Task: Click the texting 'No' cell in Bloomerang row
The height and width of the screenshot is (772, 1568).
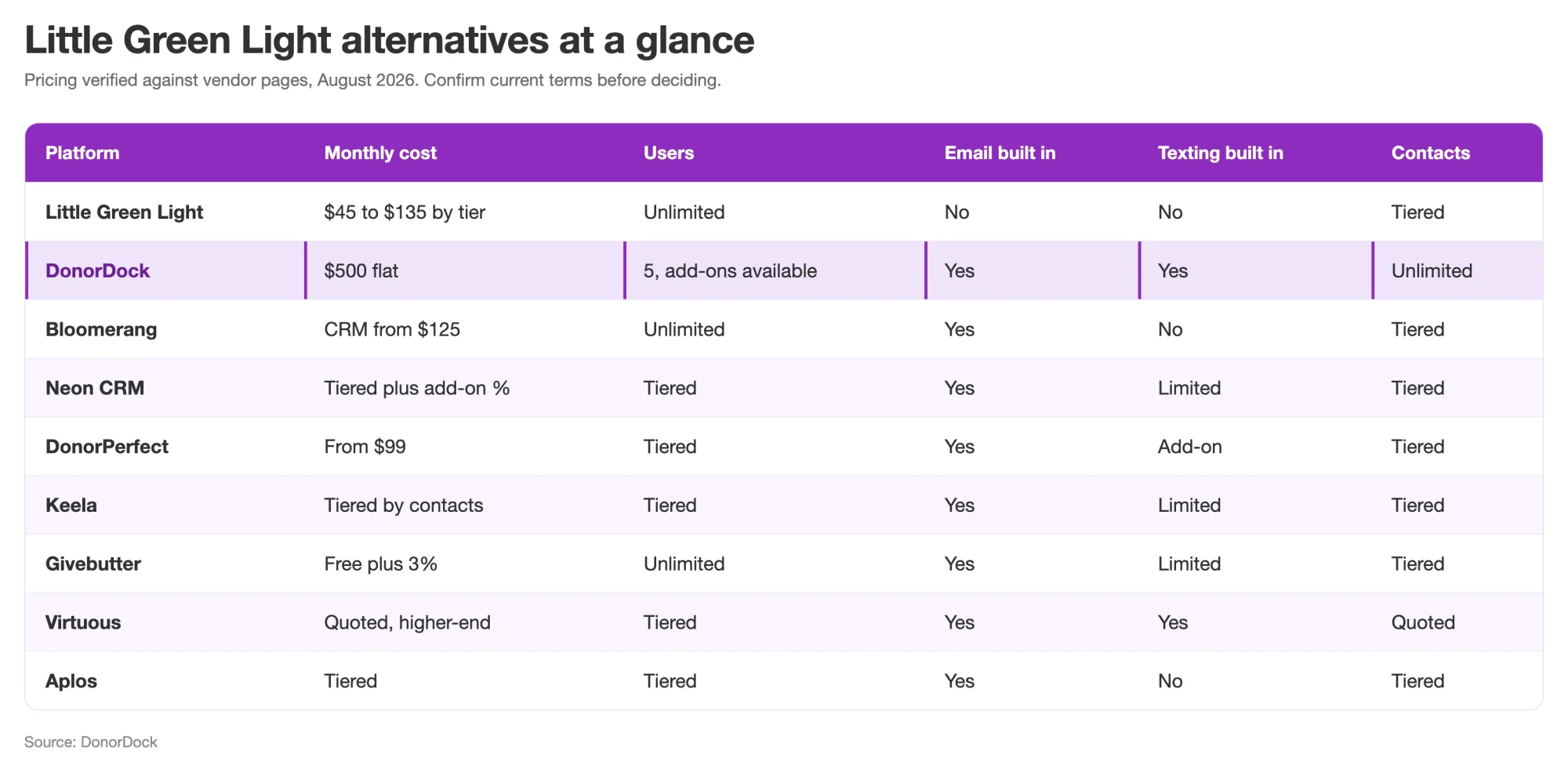Action: (x=1170, y=329)
